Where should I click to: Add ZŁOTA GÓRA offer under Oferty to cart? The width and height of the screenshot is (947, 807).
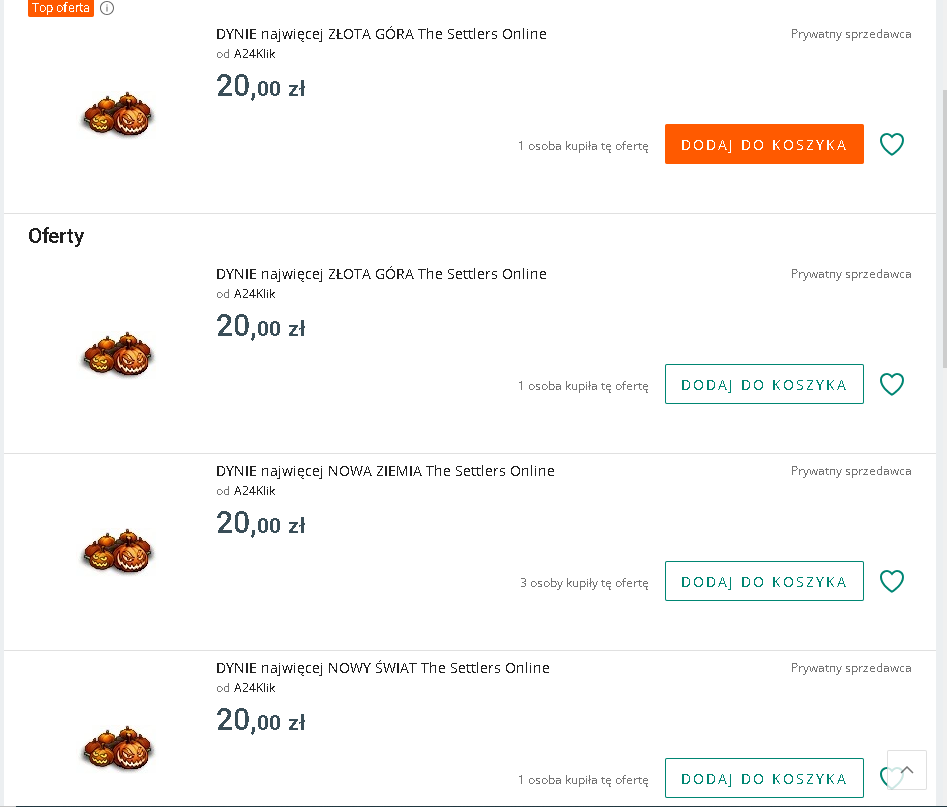point(764,384)
